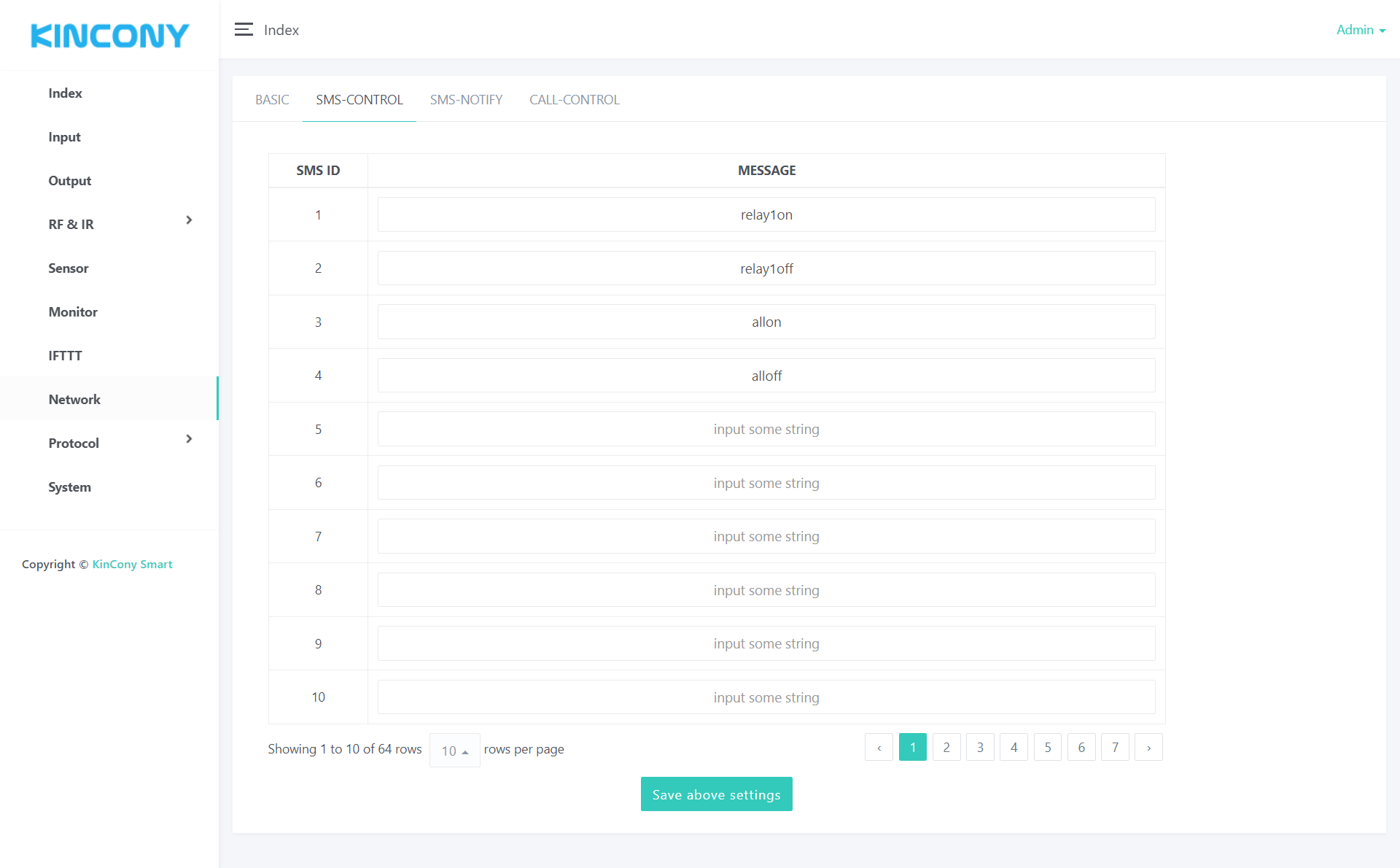Edit the relay1on message field

(766, 215)
